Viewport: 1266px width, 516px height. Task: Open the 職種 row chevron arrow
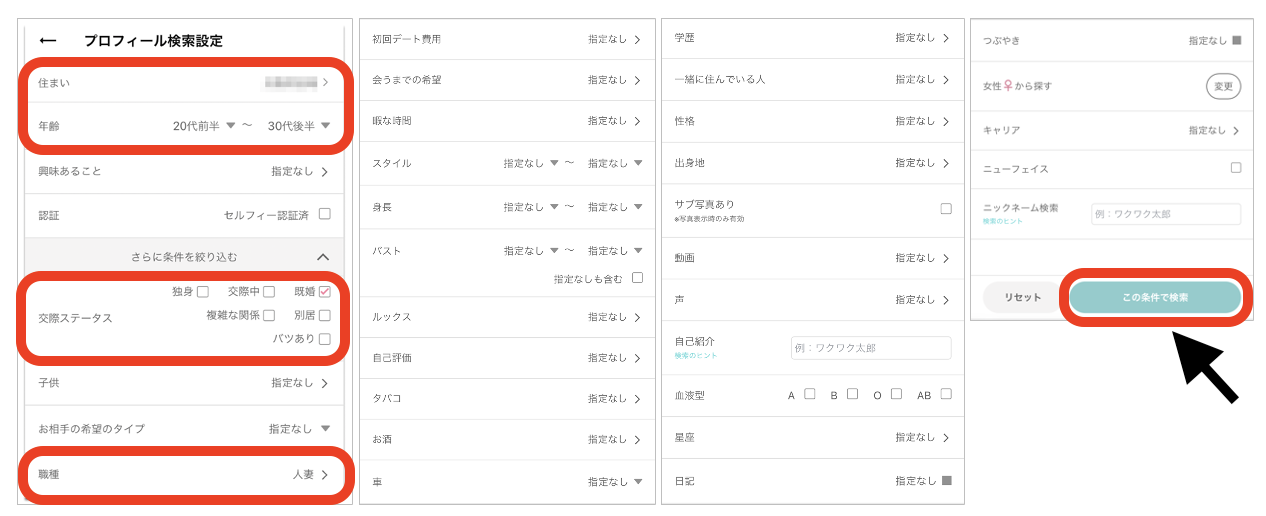coord(324,475)
